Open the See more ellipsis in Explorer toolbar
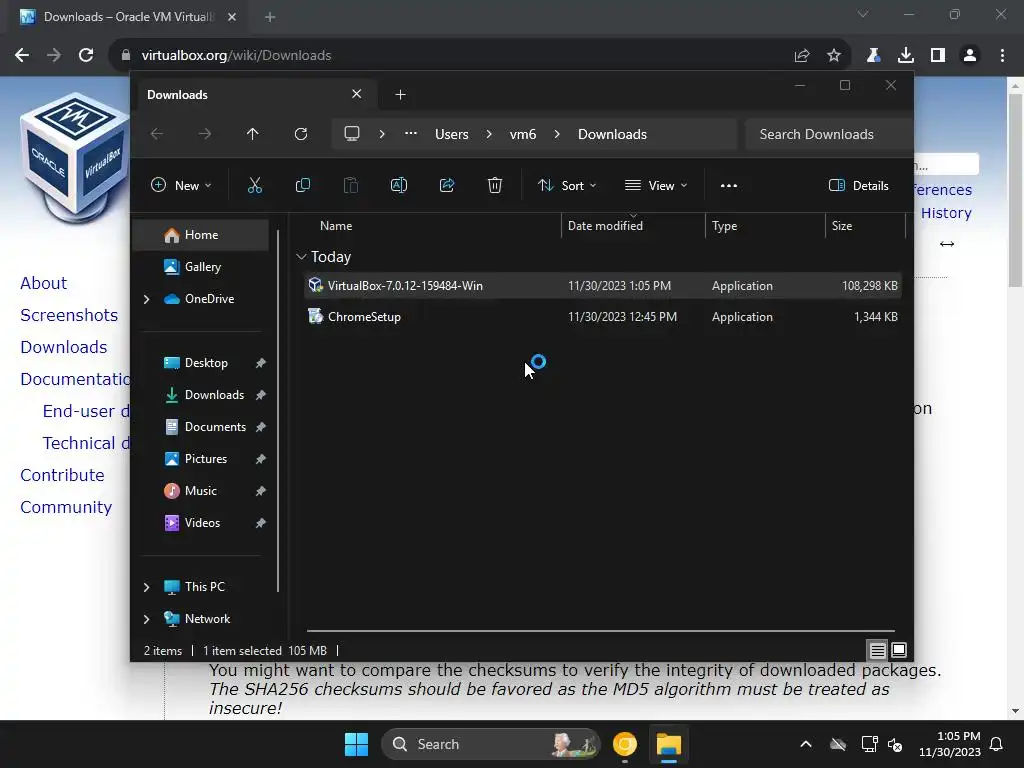Image resolution: width=1024 pixels, height=768 pixels. click(x=729, y=185)
